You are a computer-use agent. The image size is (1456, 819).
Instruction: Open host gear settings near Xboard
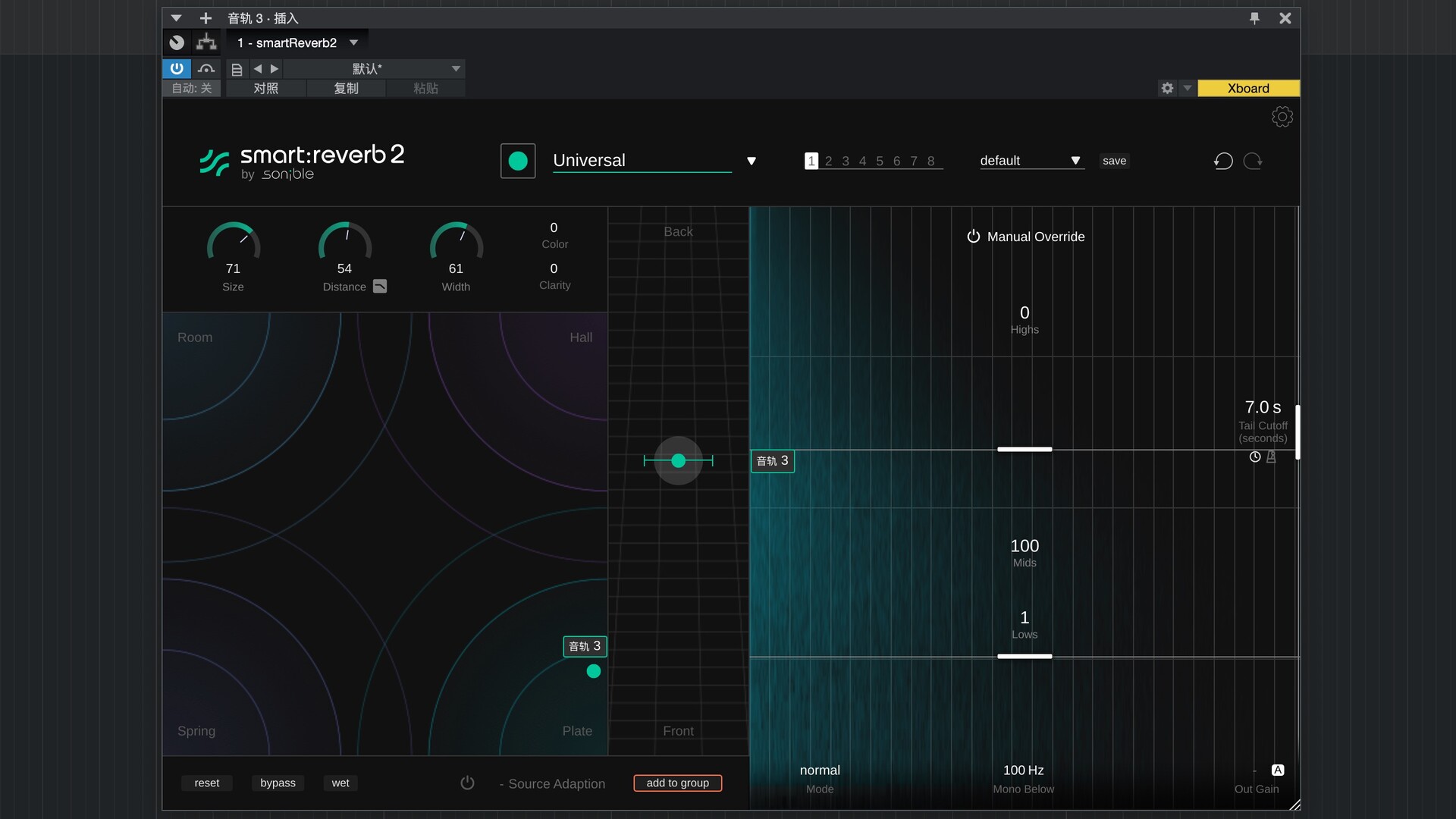point(1167,88)
